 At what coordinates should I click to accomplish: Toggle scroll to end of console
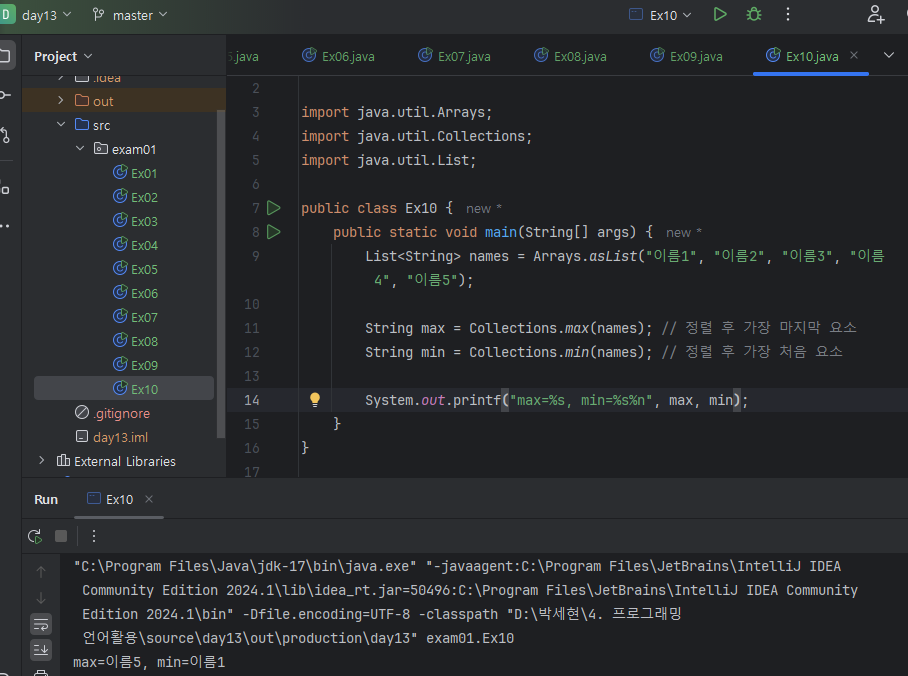pyautogui.click(x=41, y=650)
